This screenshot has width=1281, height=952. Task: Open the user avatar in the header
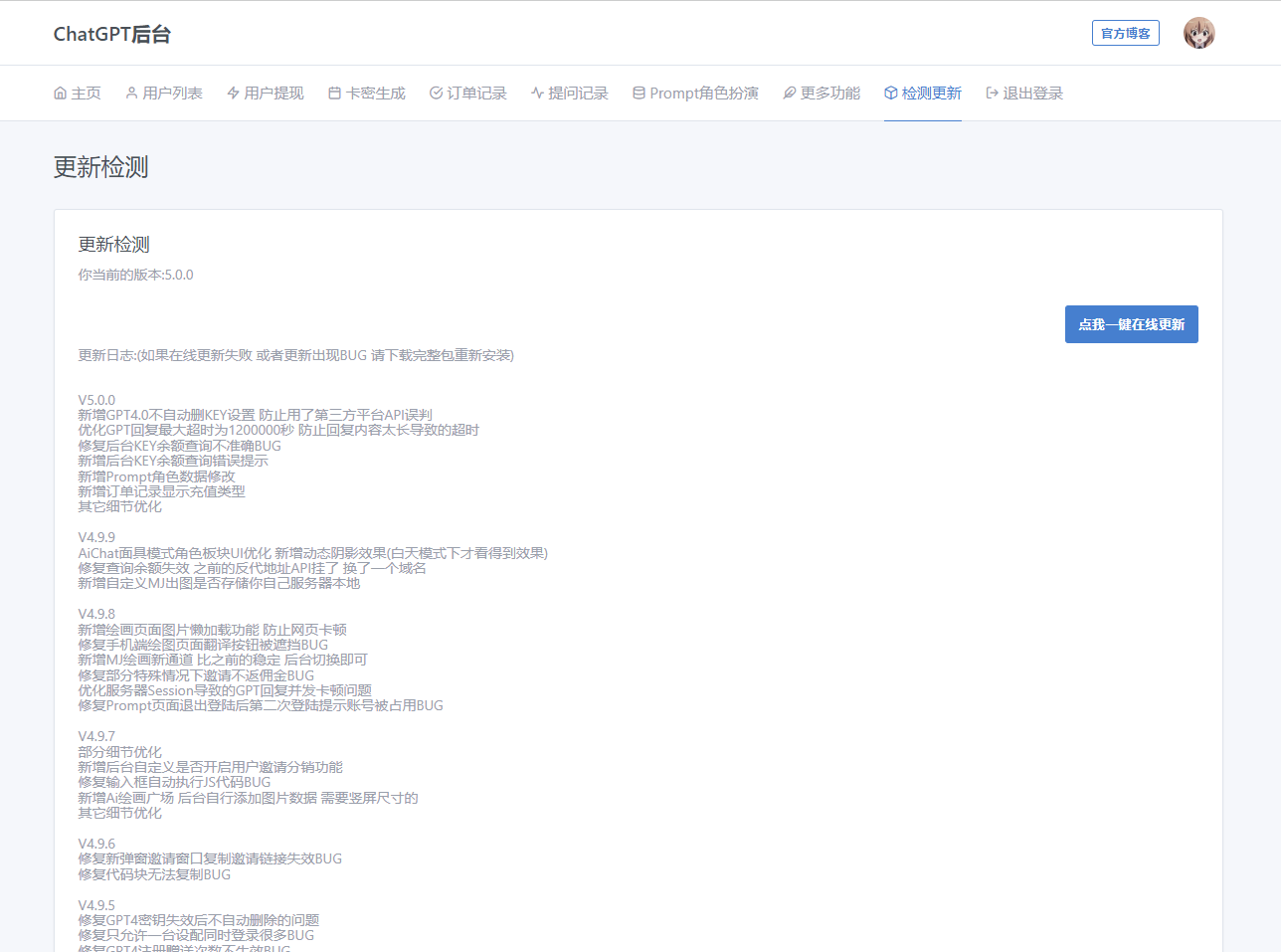click(1198, 34)
